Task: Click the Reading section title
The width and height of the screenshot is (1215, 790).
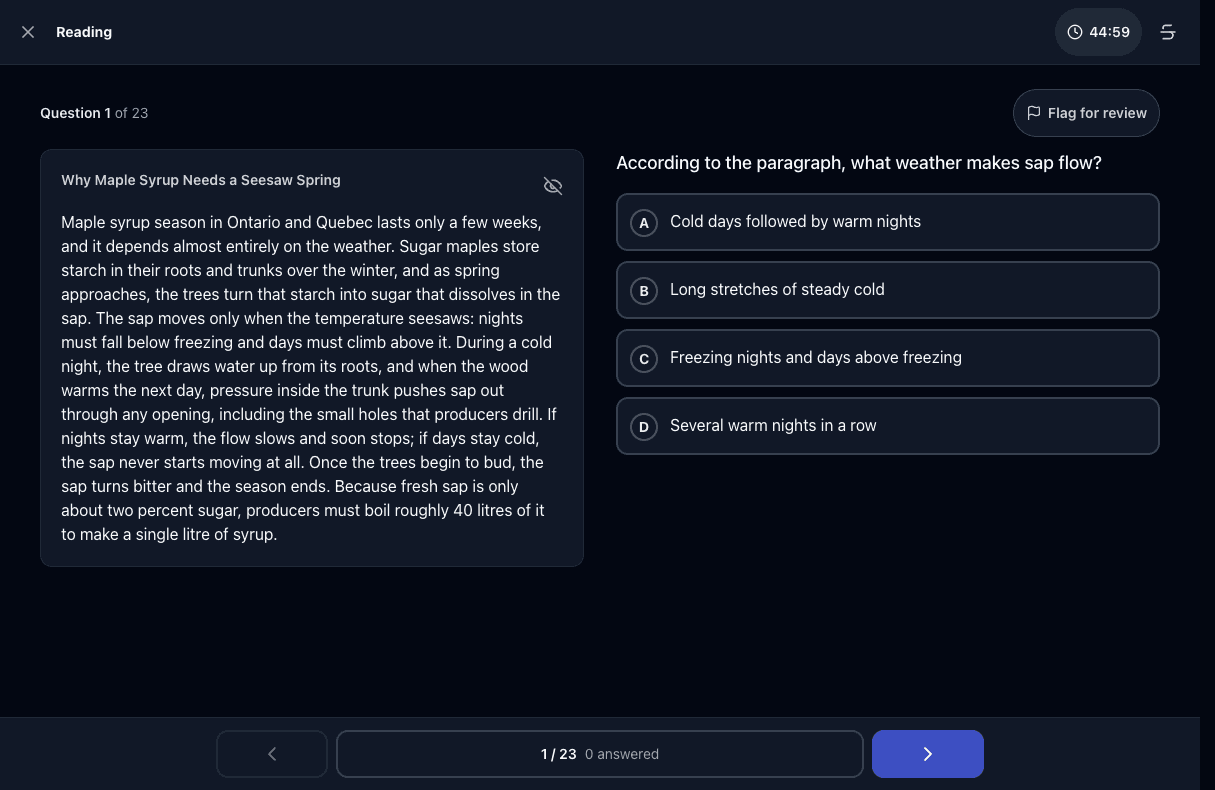Action: pyautogui.click(x=84, y=32)
